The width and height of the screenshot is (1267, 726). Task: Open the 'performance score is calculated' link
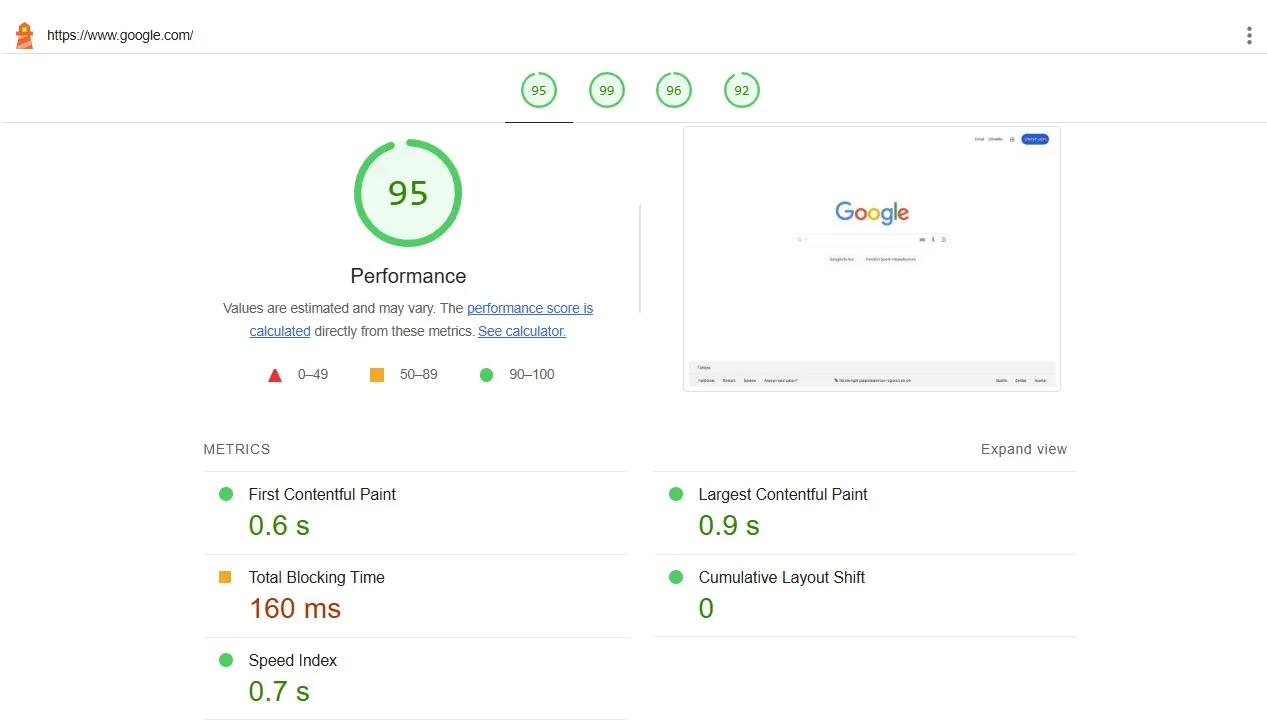(x=530, y=308)
